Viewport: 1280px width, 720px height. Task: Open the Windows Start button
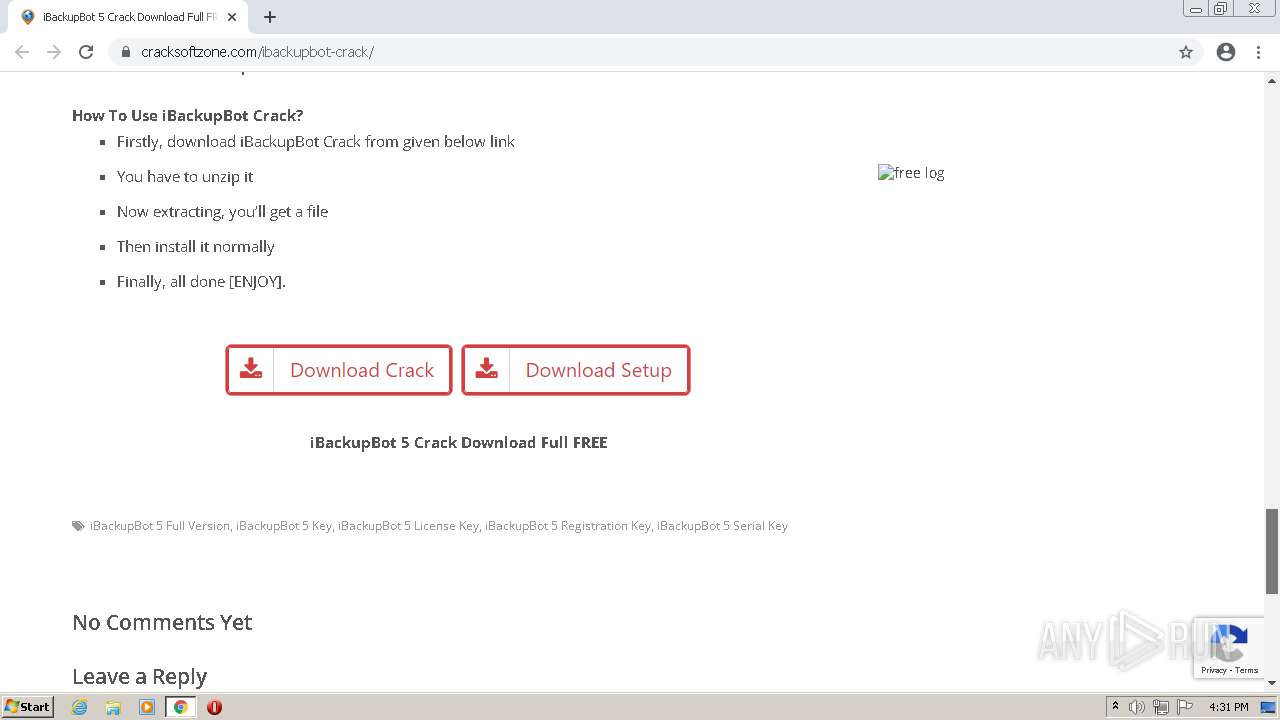click(27, 706)
